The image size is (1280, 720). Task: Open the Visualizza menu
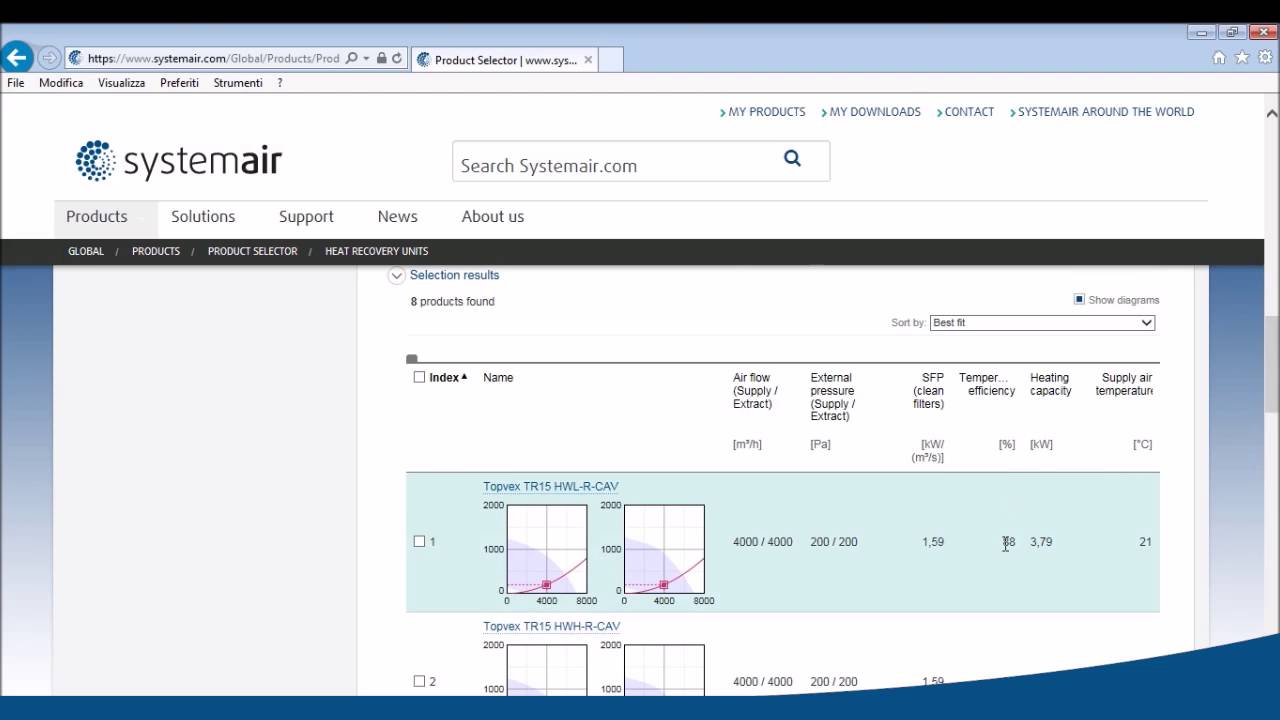pyautogui.click(x=121, y=83)
